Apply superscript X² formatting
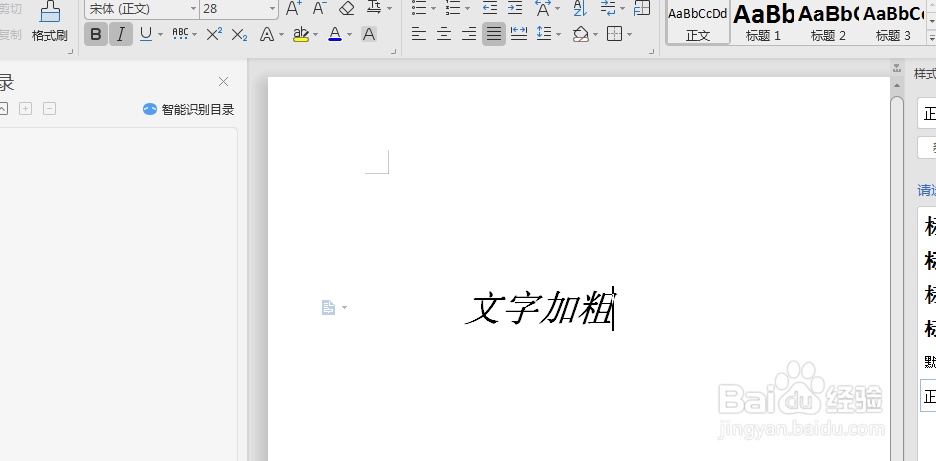936x461 pixels. 214,35
